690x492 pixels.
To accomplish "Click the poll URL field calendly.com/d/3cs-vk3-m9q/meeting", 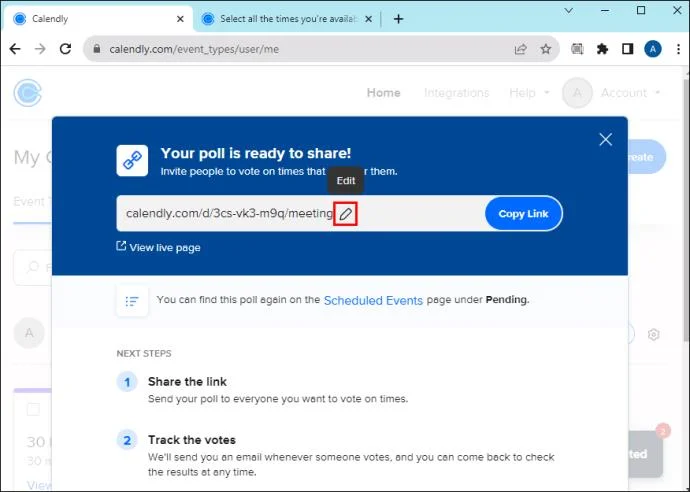I will 301,213.
